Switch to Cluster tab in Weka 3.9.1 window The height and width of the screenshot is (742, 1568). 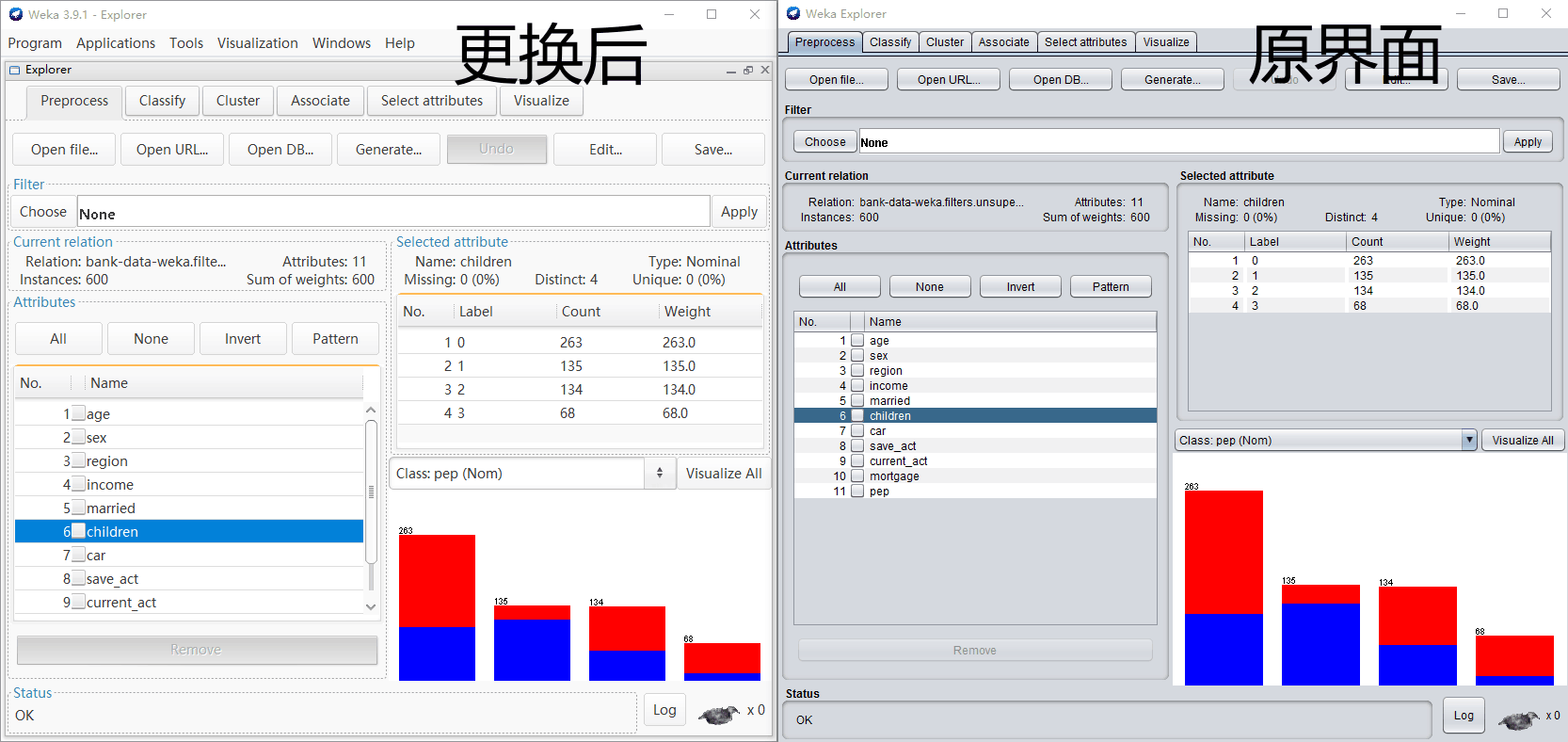click(238, 101)
